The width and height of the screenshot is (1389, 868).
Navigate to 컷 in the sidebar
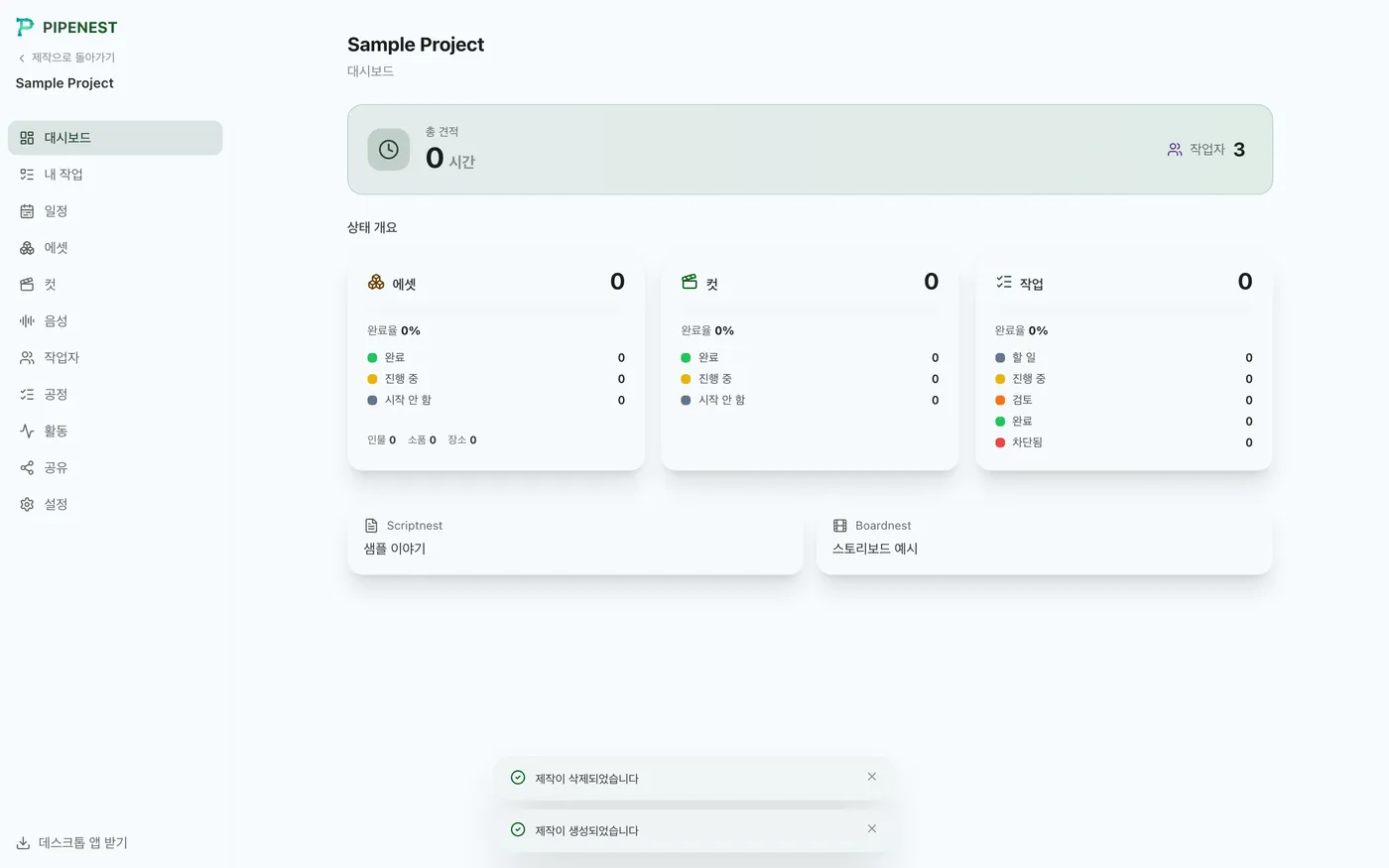tap(115, 285)
